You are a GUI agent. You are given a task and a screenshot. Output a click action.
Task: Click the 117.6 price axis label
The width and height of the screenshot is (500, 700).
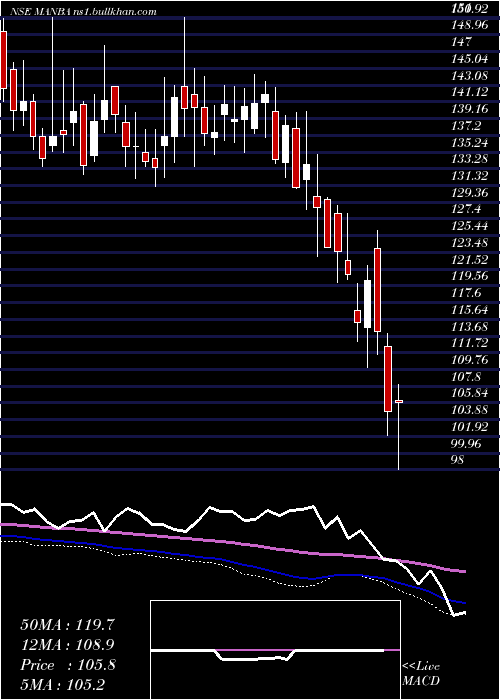pyautogui.click(x=466, y=293)
